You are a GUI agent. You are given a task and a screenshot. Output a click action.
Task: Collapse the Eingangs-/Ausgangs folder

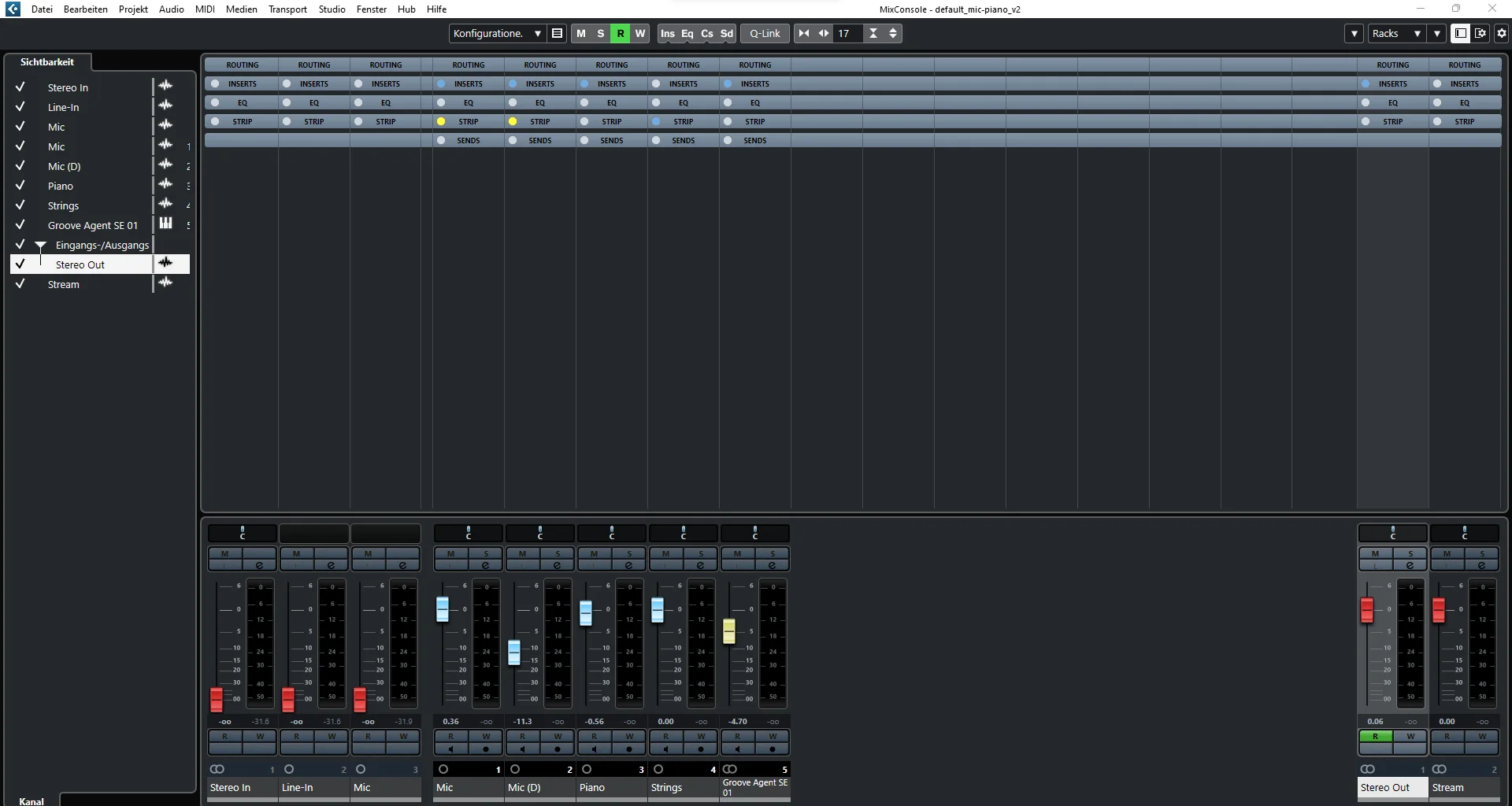point(40,246)
